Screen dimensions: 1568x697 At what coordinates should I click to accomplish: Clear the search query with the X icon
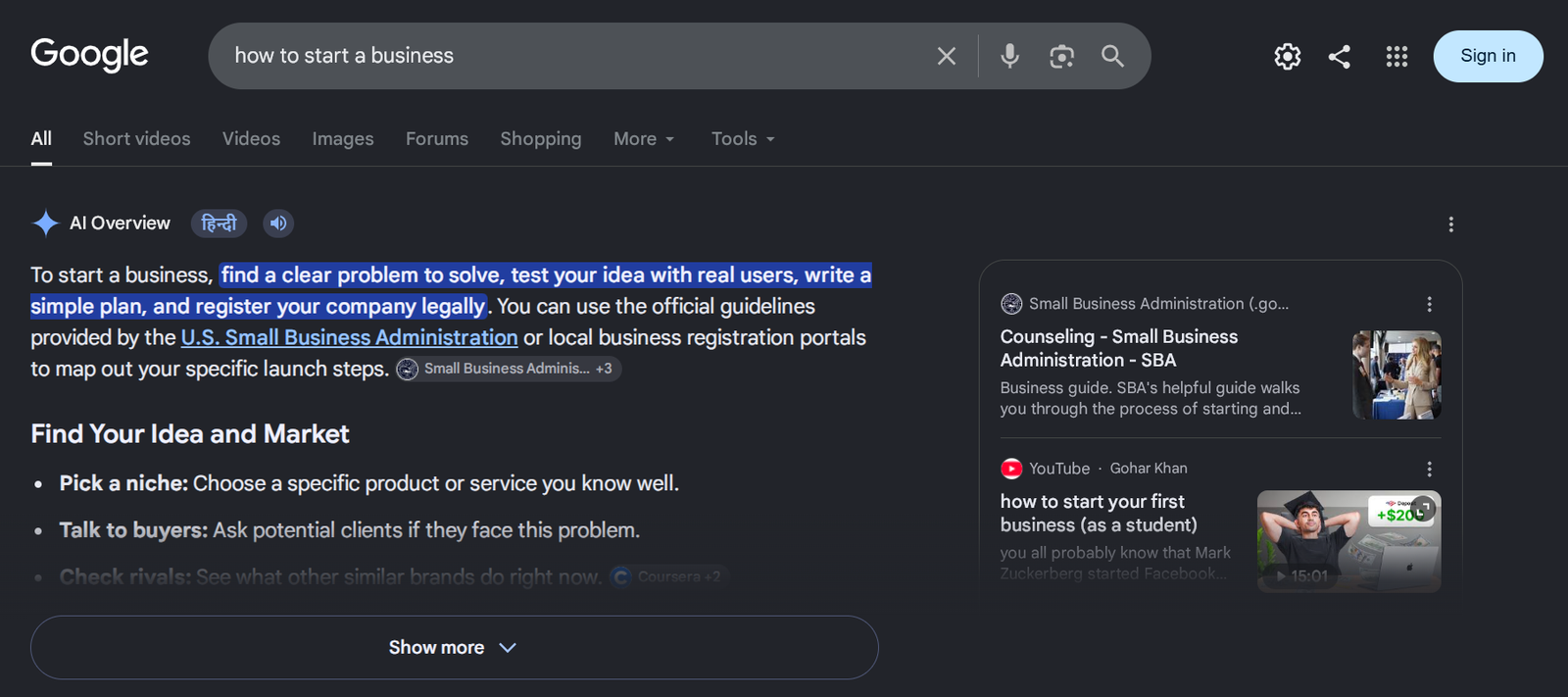point(946,56)
